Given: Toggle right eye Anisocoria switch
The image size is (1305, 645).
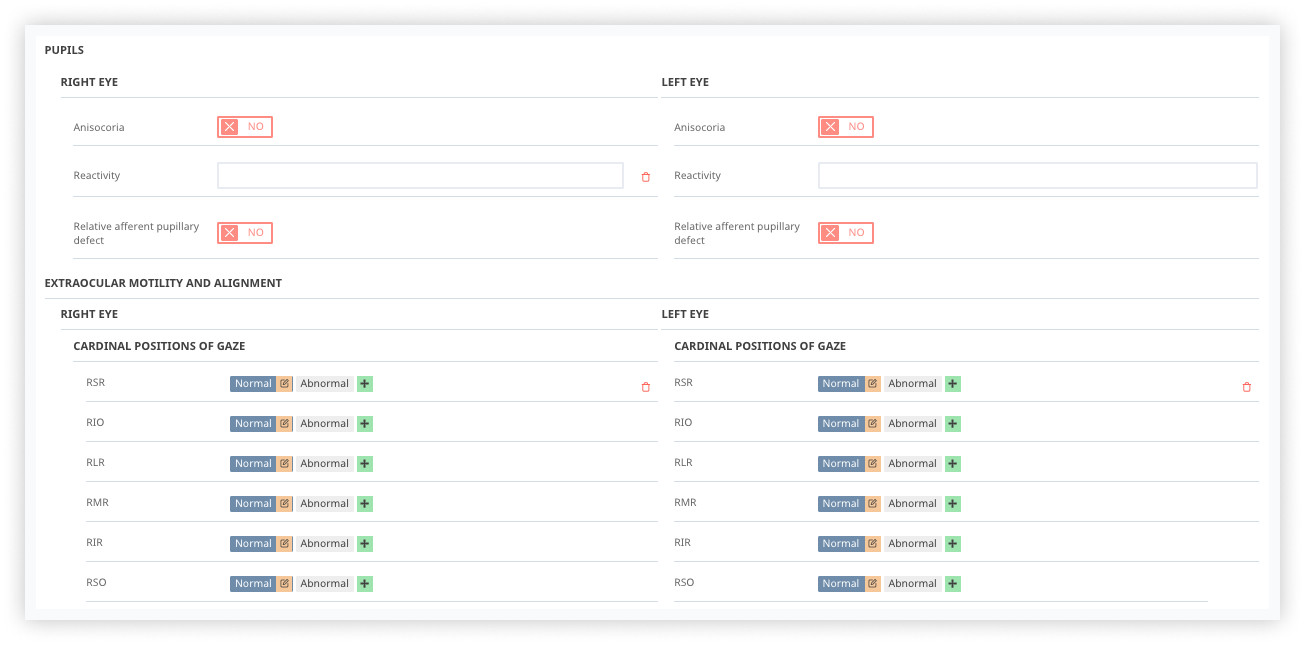Looking at the screenshot, I should tap(245, 127).
